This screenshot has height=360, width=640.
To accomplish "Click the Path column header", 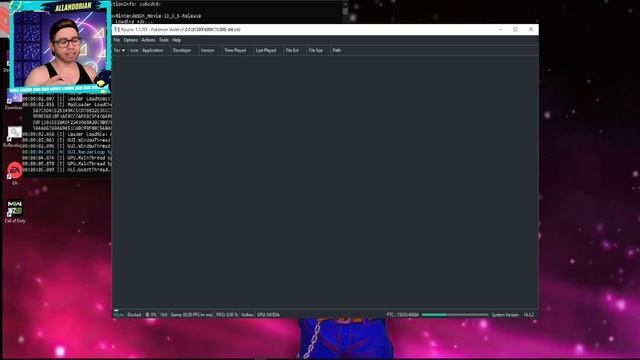I will pyautogui.click(x=337, y=50).
